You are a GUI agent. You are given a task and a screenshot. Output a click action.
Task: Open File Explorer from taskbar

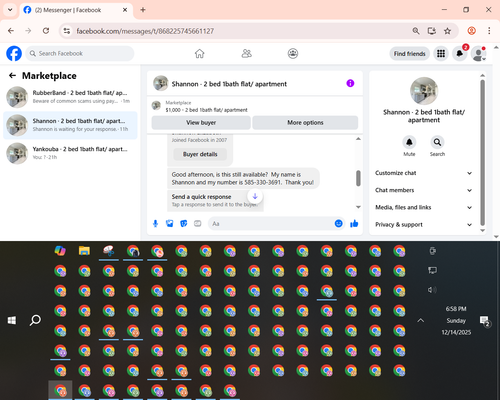point(84,251)
